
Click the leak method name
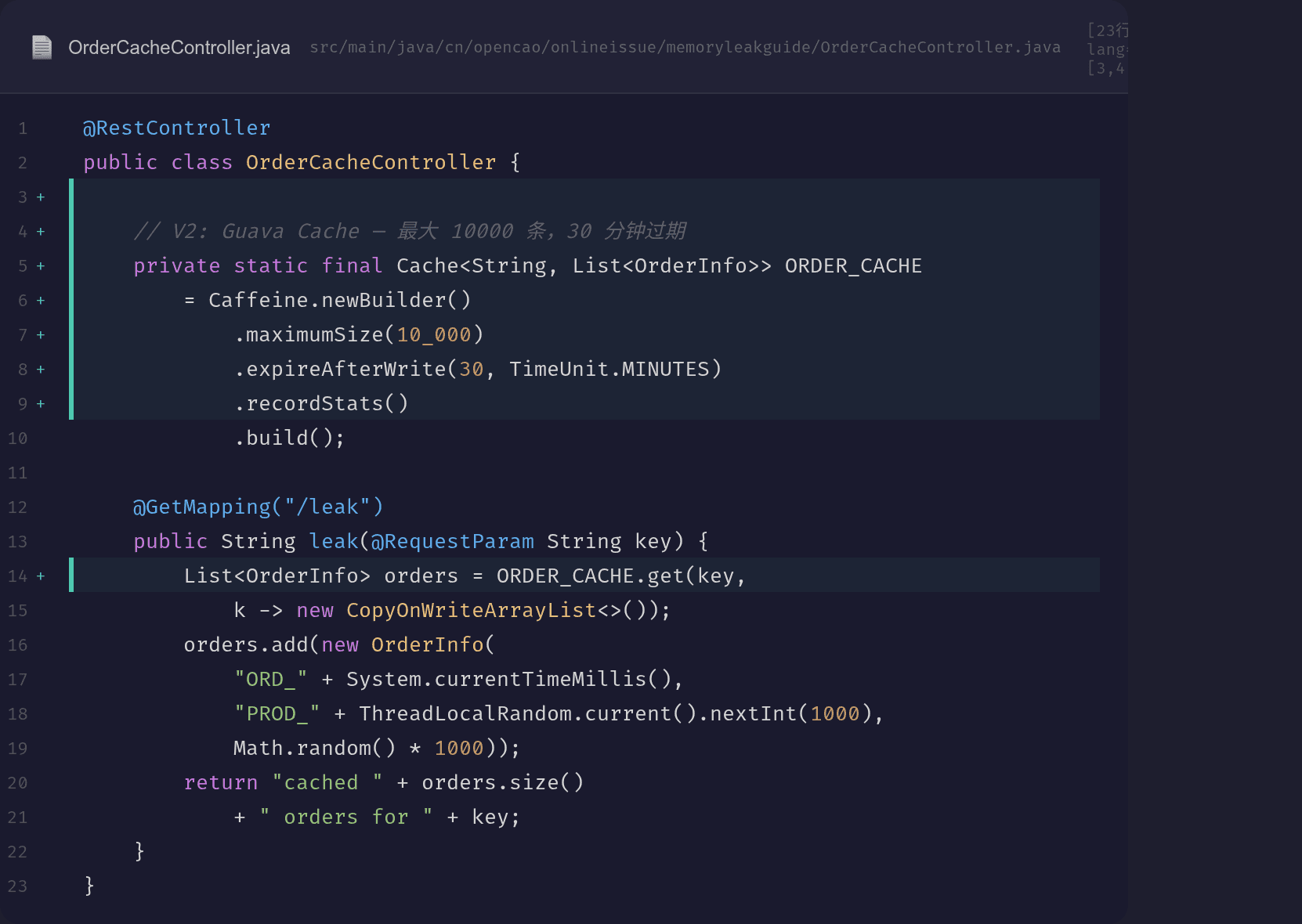click(334, 541)
